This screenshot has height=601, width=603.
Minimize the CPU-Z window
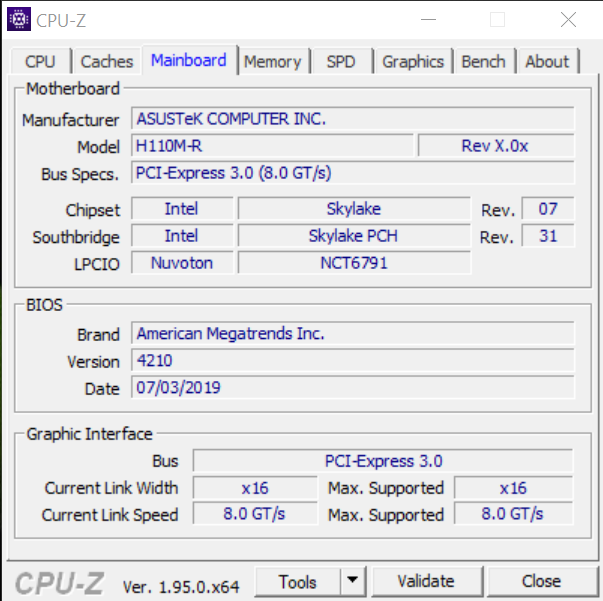pos(428,20)
